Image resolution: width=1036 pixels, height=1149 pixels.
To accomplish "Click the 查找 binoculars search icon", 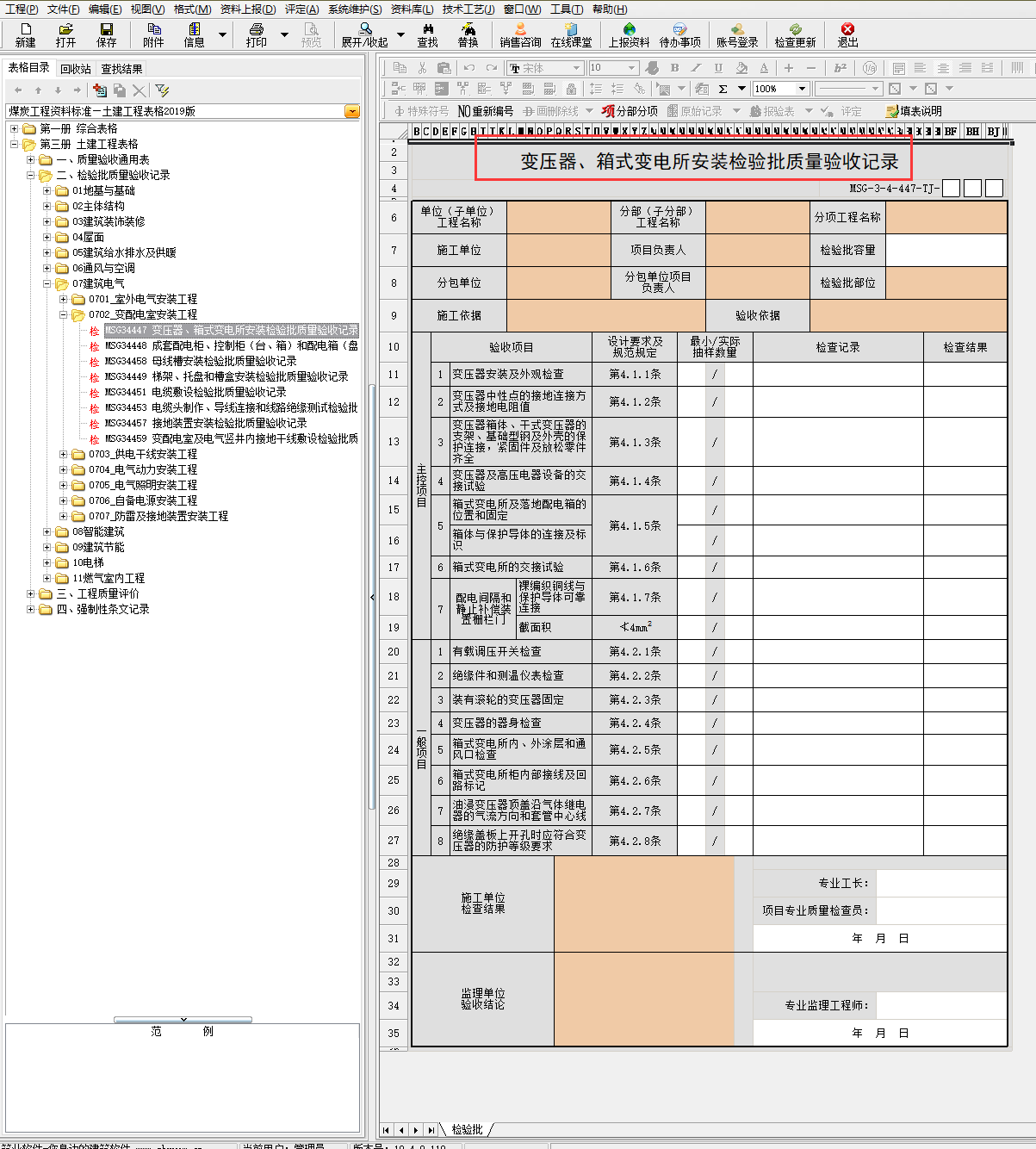I will pyautogui.click(x=427, y=34).
